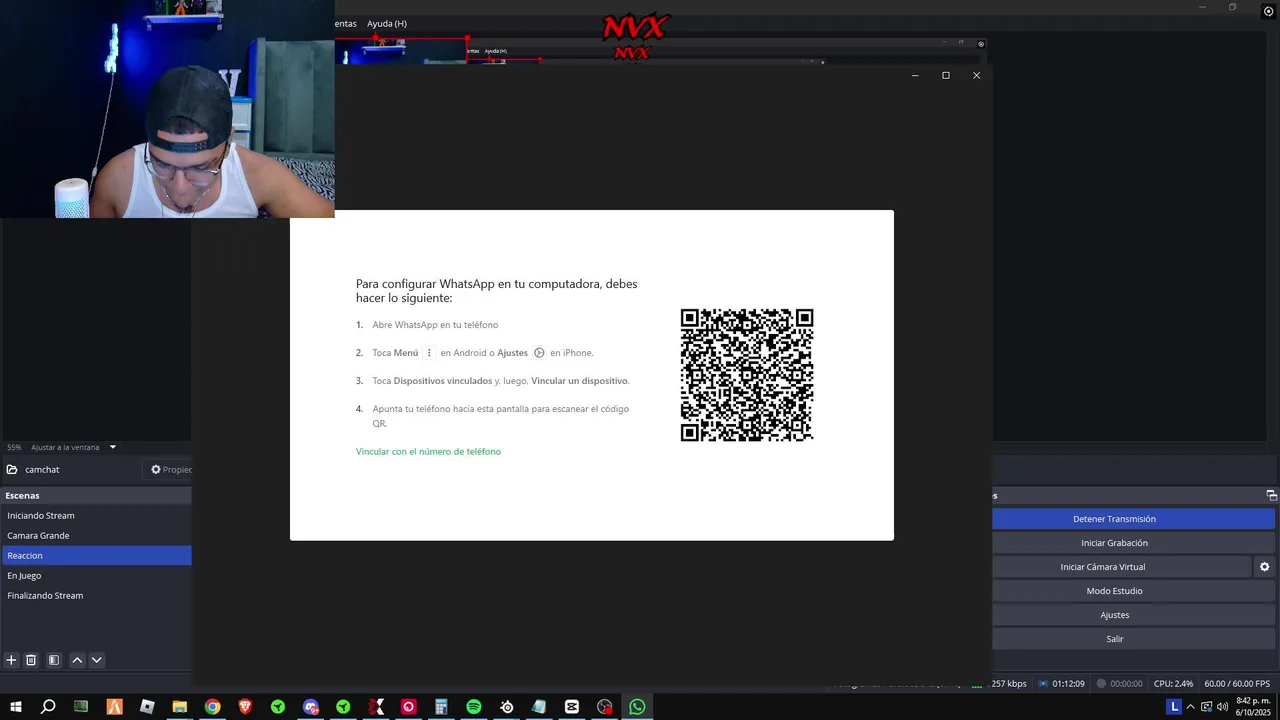The height and width of the screenshot is (720, 1280).
Task: Maximize the WhatsApp window
Action: click(946, 75)
